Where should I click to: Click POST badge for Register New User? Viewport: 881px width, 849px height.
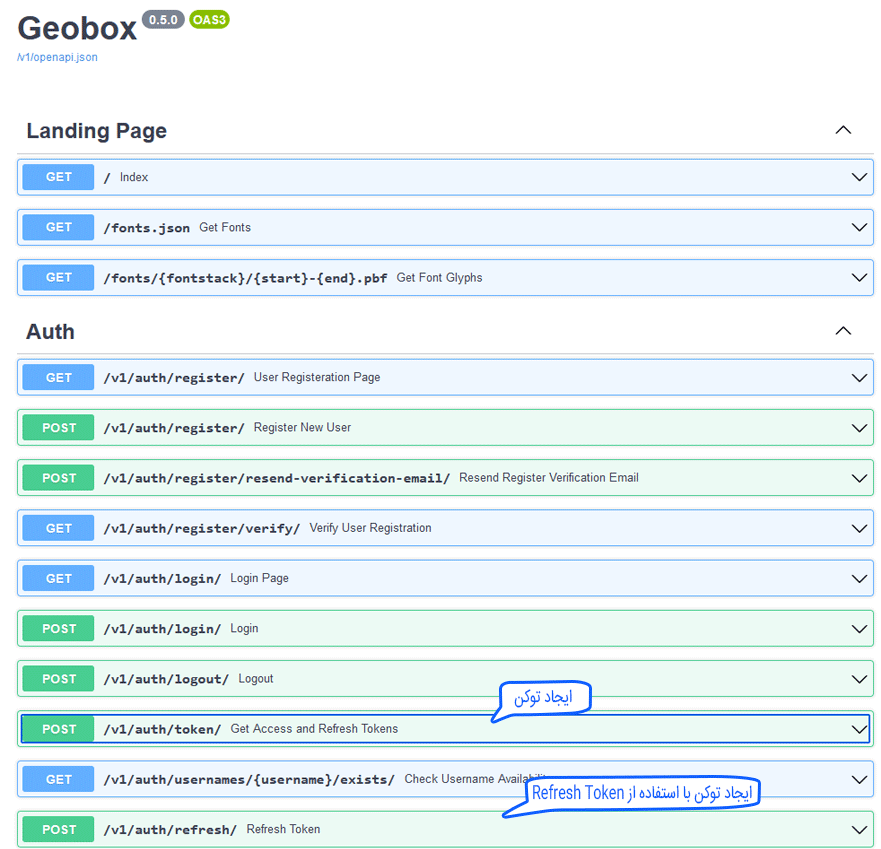[x=59, y=428]
